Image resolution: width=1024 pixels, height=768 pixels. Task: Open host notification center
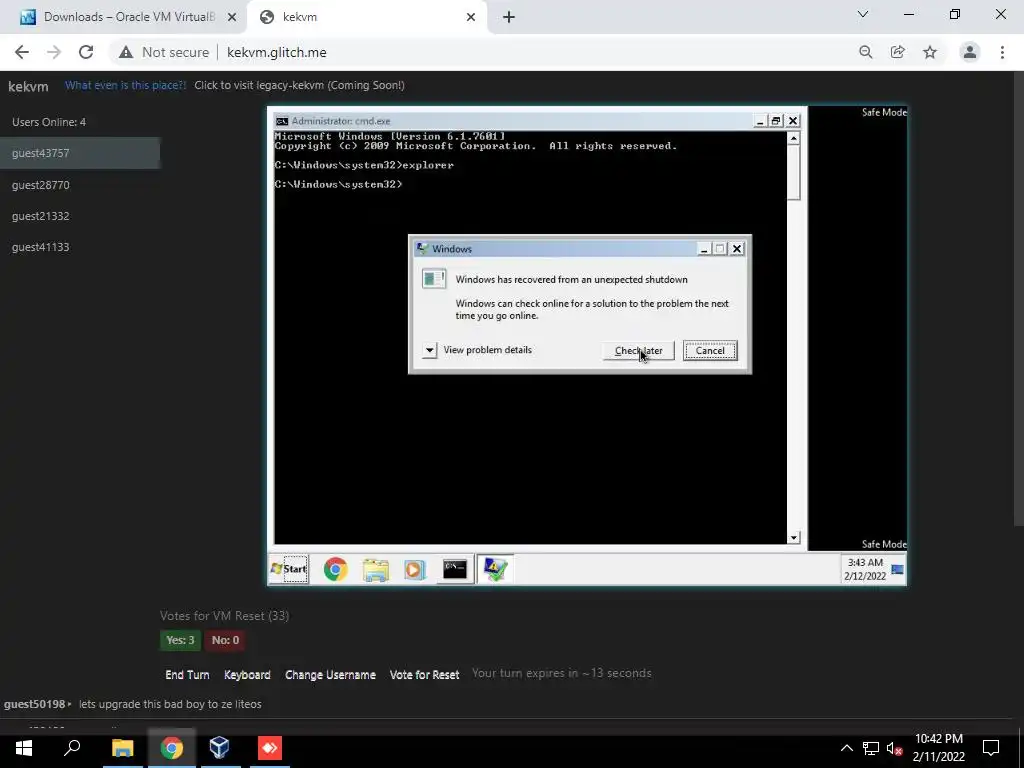tap(991, 748)
